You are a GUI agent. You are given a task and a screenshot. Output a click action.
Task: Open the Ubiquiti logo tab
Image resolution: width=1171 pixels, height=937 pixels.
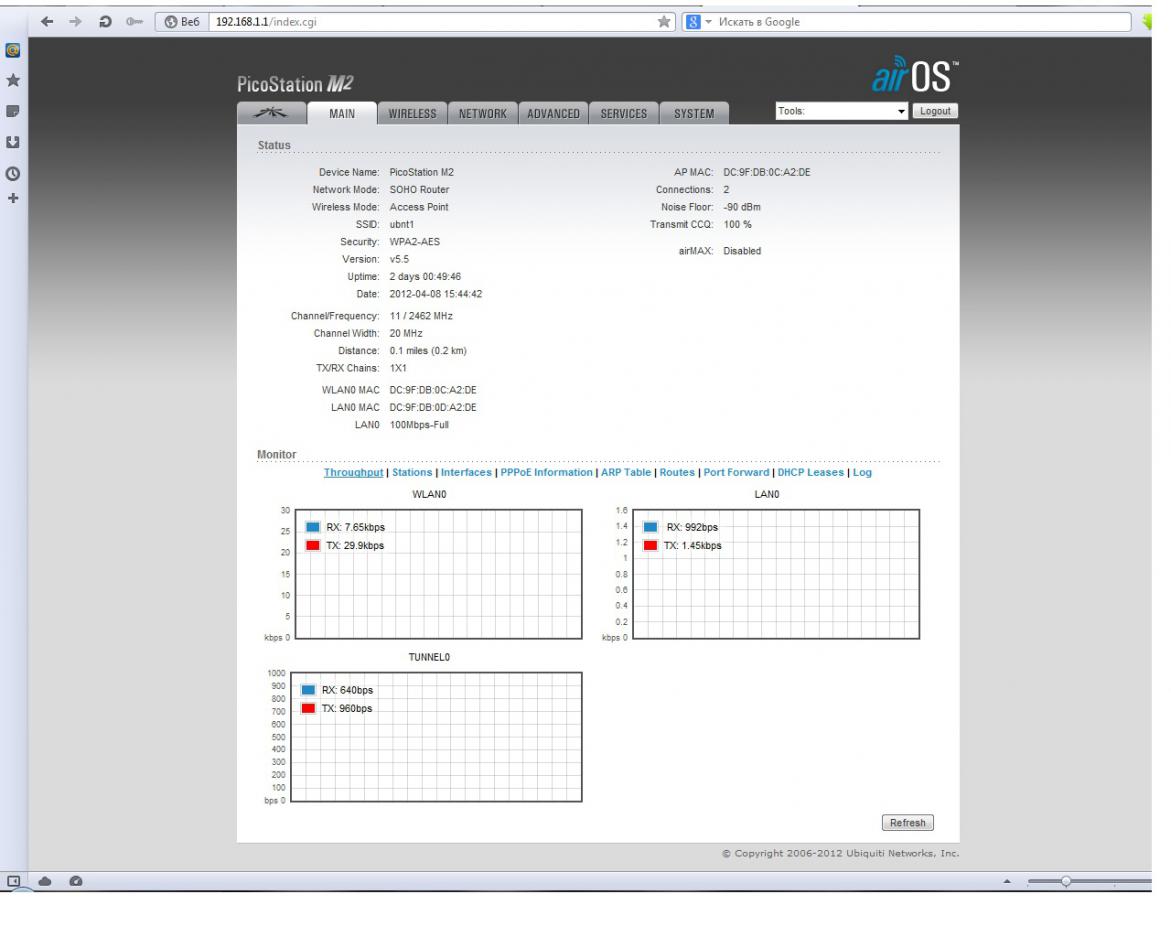coord(271,113)
